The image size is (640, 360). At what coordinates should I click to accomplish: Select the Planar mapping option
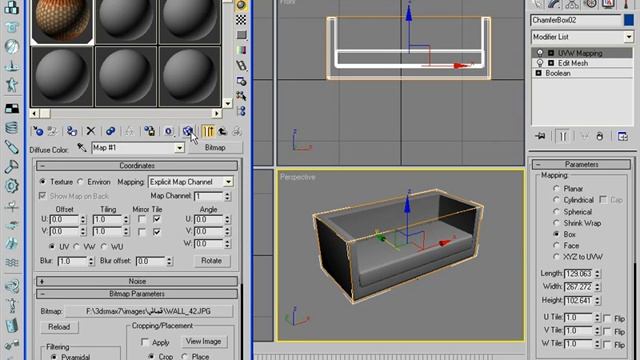556,189
